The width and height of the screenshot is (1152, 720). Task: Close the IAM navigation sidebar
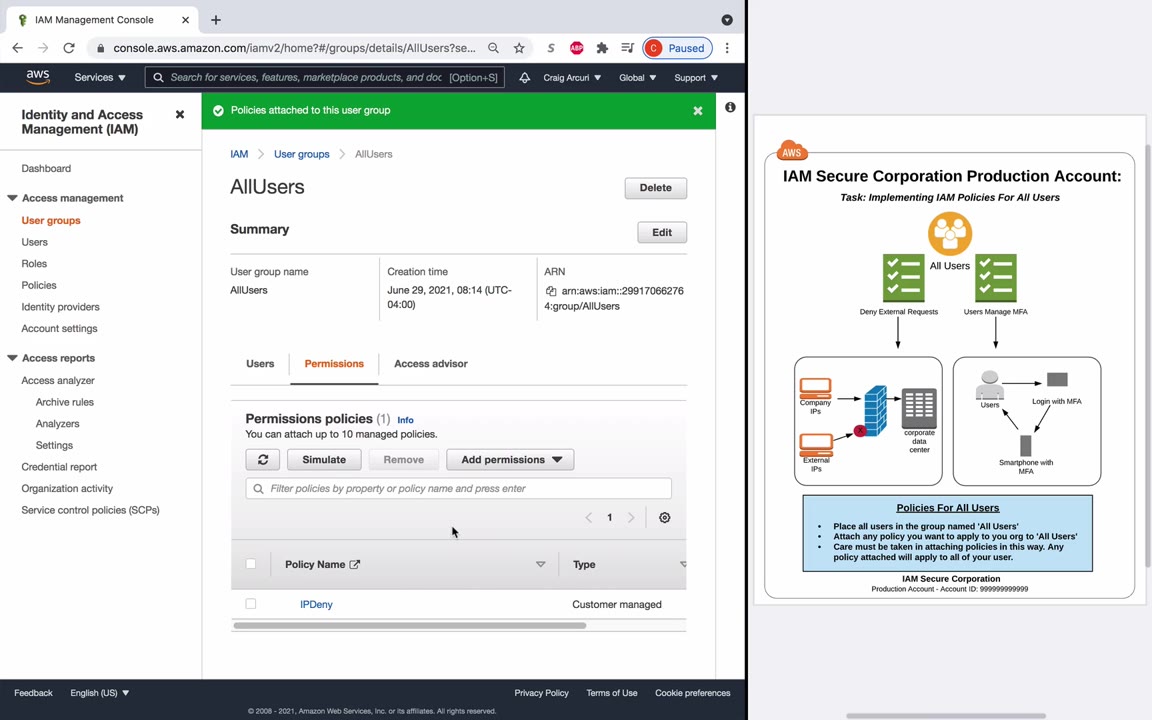180,115
